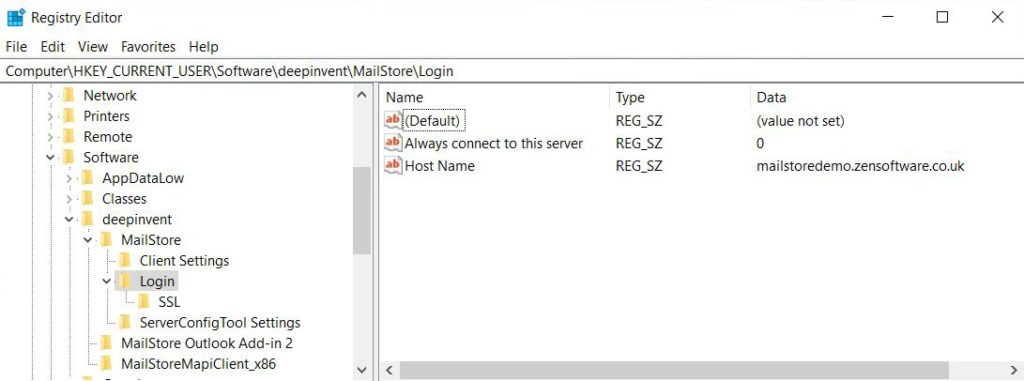Maximize the Registry Editor window
The image size is (1024, 381).
(x=942, y=18)
